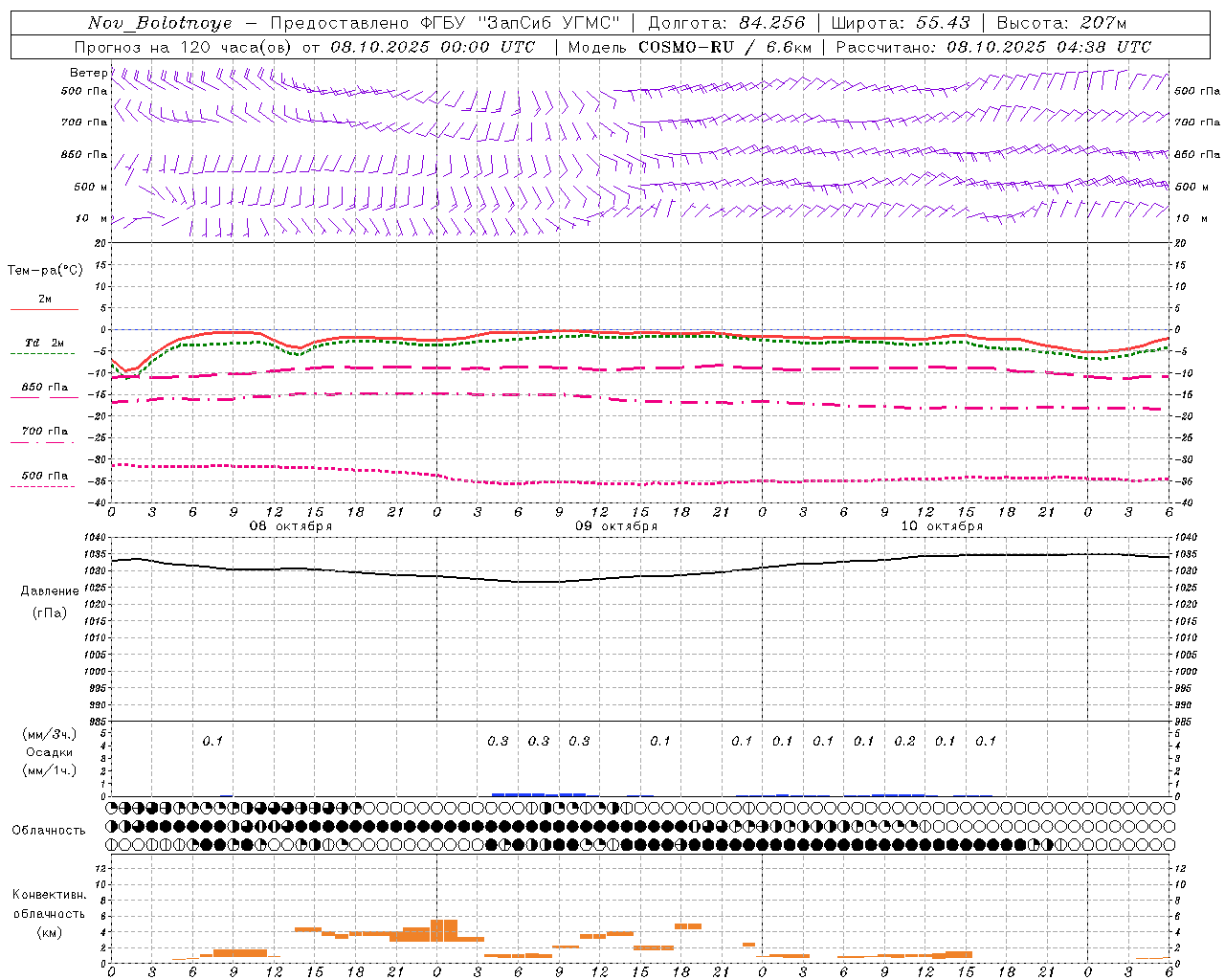Click the '(мм/1ч.)' hourly precipitation unit label
Image resolution: width=1225 pixels, height=980 pixels.
pyautogui.click(x=50, y=770)
